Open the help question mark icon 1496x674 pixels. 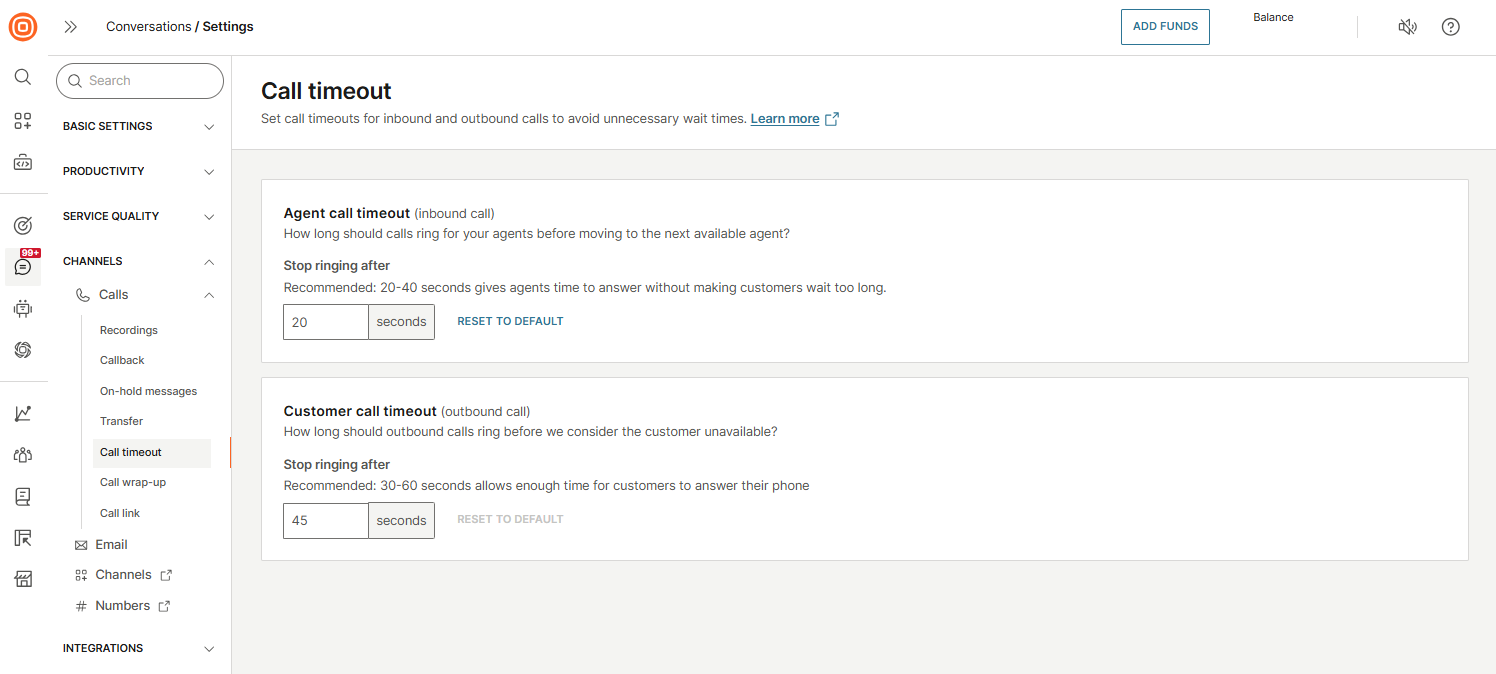click(x=1450, y=27)
